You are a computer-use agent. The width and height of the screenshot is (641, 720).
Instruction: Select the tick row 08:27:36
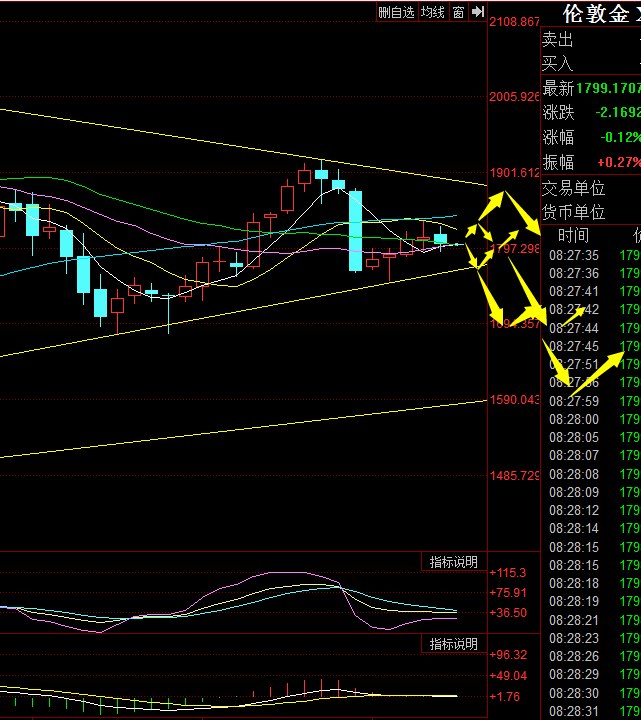591,273
